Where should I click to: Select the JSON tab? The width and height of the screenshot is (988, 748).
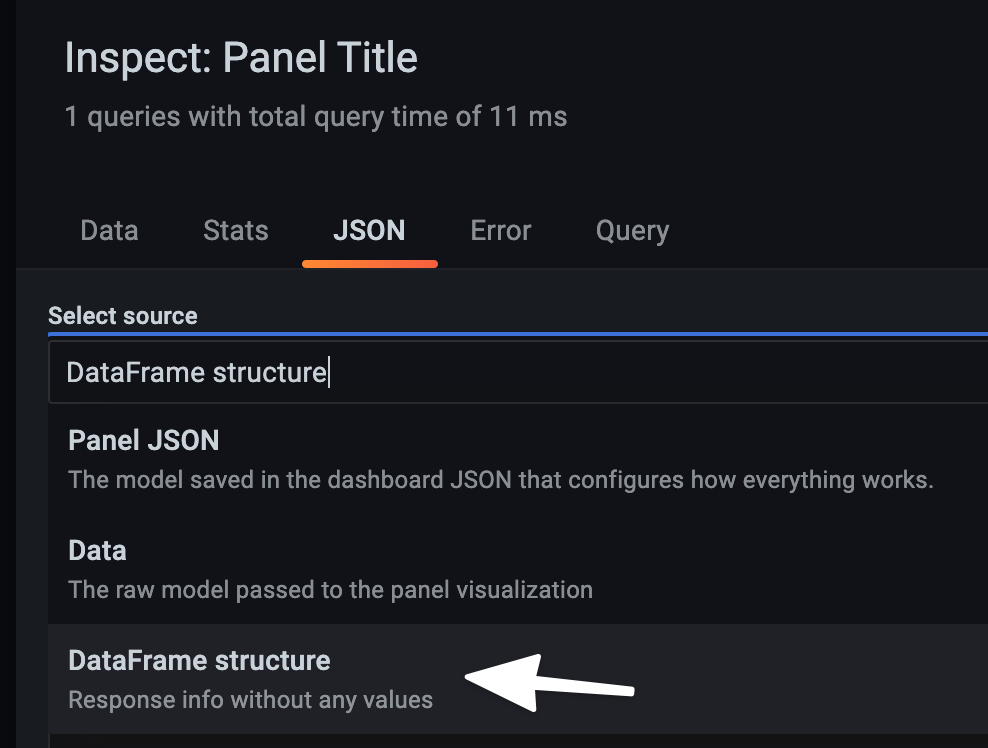(368, 230)
